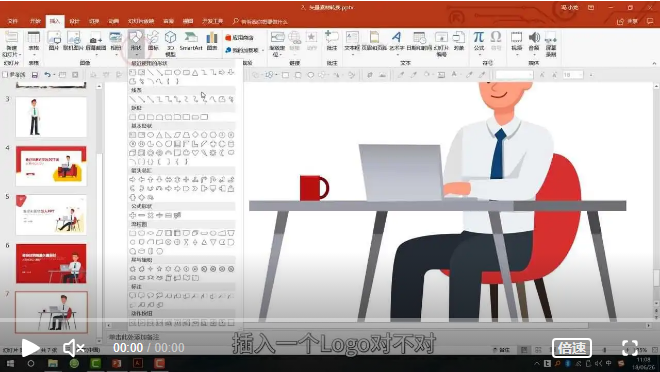The height and width of the screenshot is (372, 660).
Task: Unmute the video player's speaker
Action: 73,348
